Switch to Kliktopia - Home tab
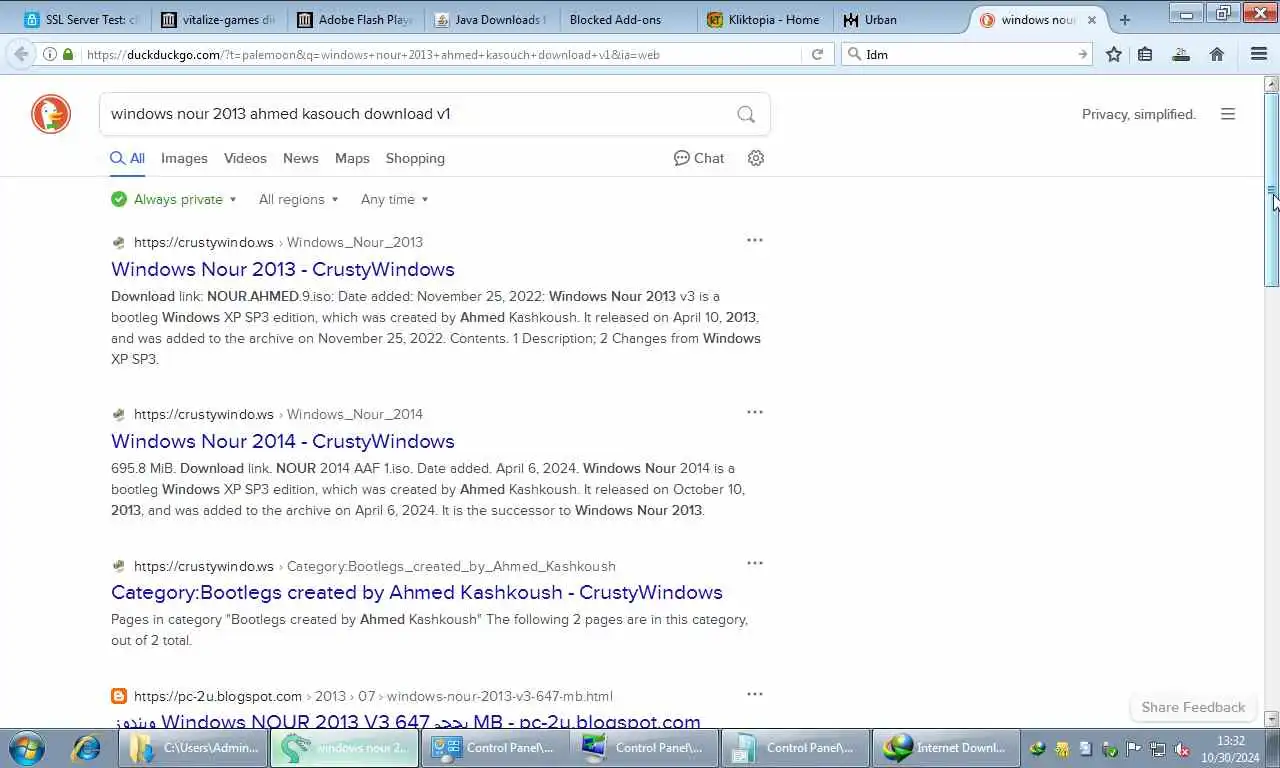 (x=763, y=19)
